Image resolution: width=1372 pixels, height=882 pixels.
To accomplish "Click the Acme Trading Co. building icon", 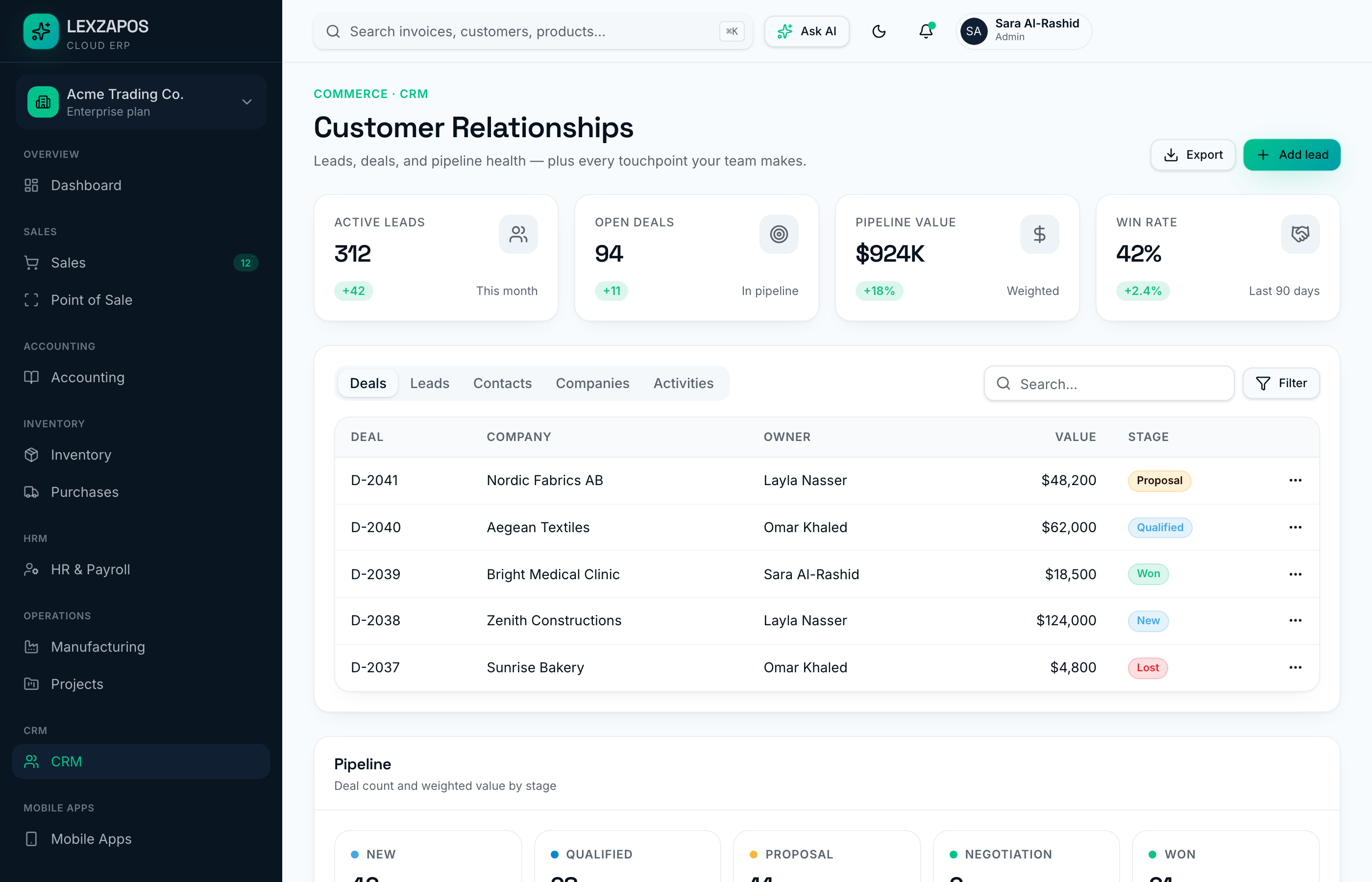I will coord(43,102).
